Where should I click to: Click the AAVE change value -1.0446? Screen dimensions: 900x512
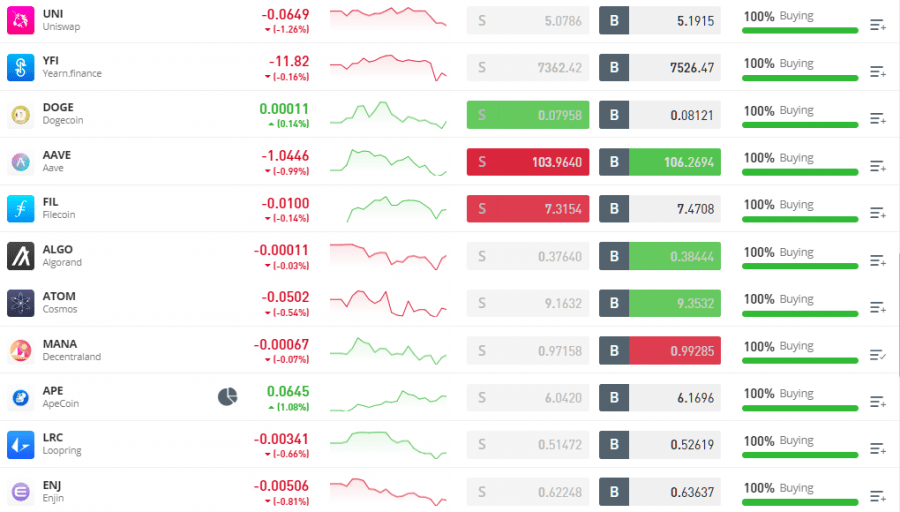tap(285, 156)
